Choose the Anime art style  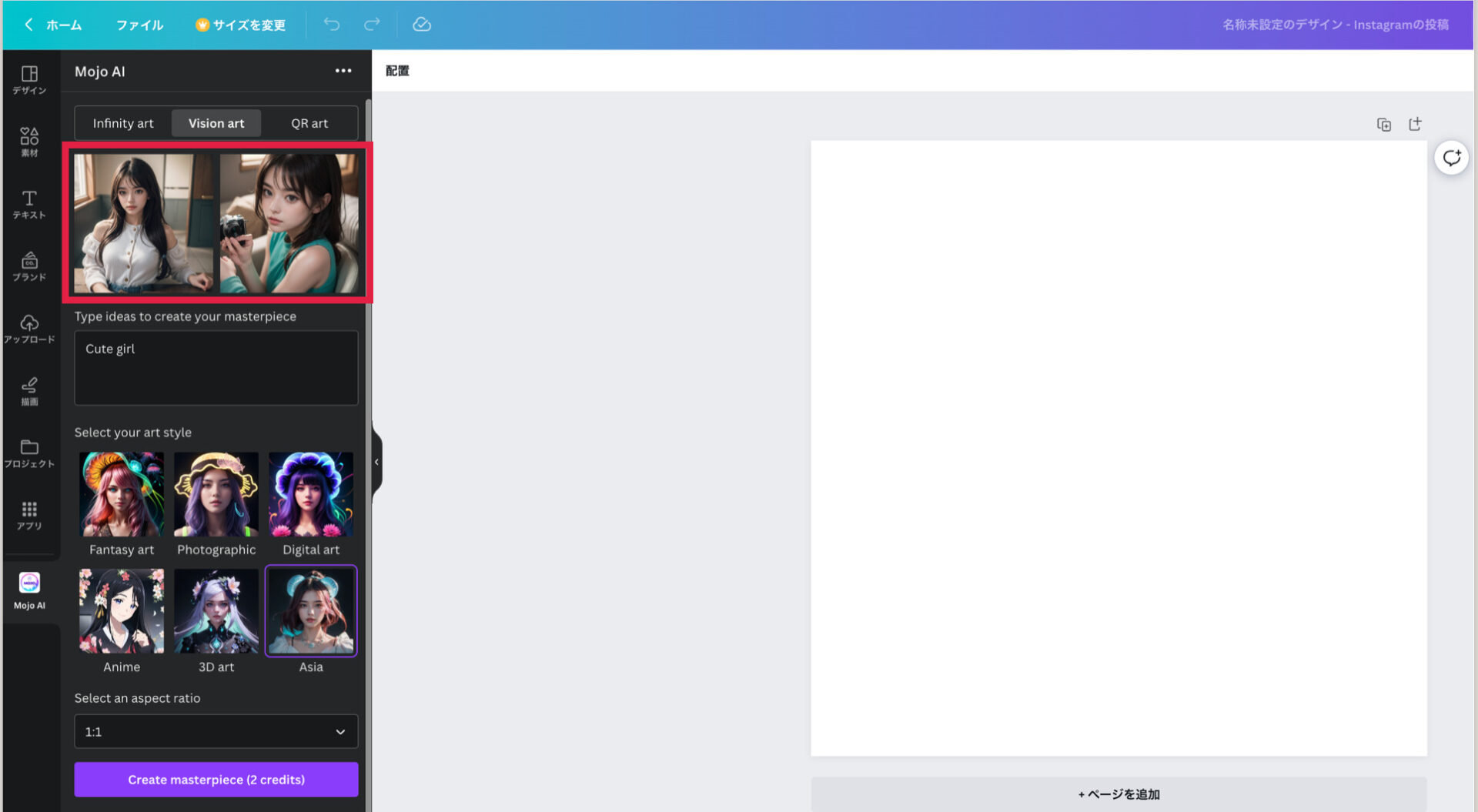tap(122, 612)
